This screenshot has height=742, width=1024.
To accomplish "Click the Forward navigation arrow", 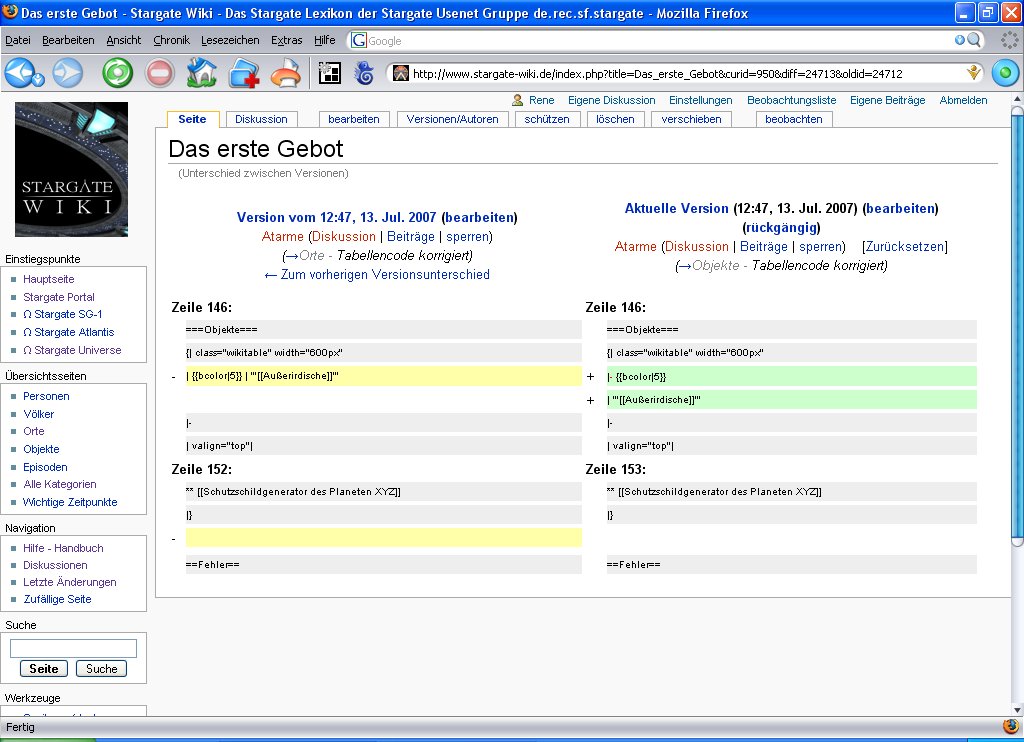I will click(x=67, y=73).
